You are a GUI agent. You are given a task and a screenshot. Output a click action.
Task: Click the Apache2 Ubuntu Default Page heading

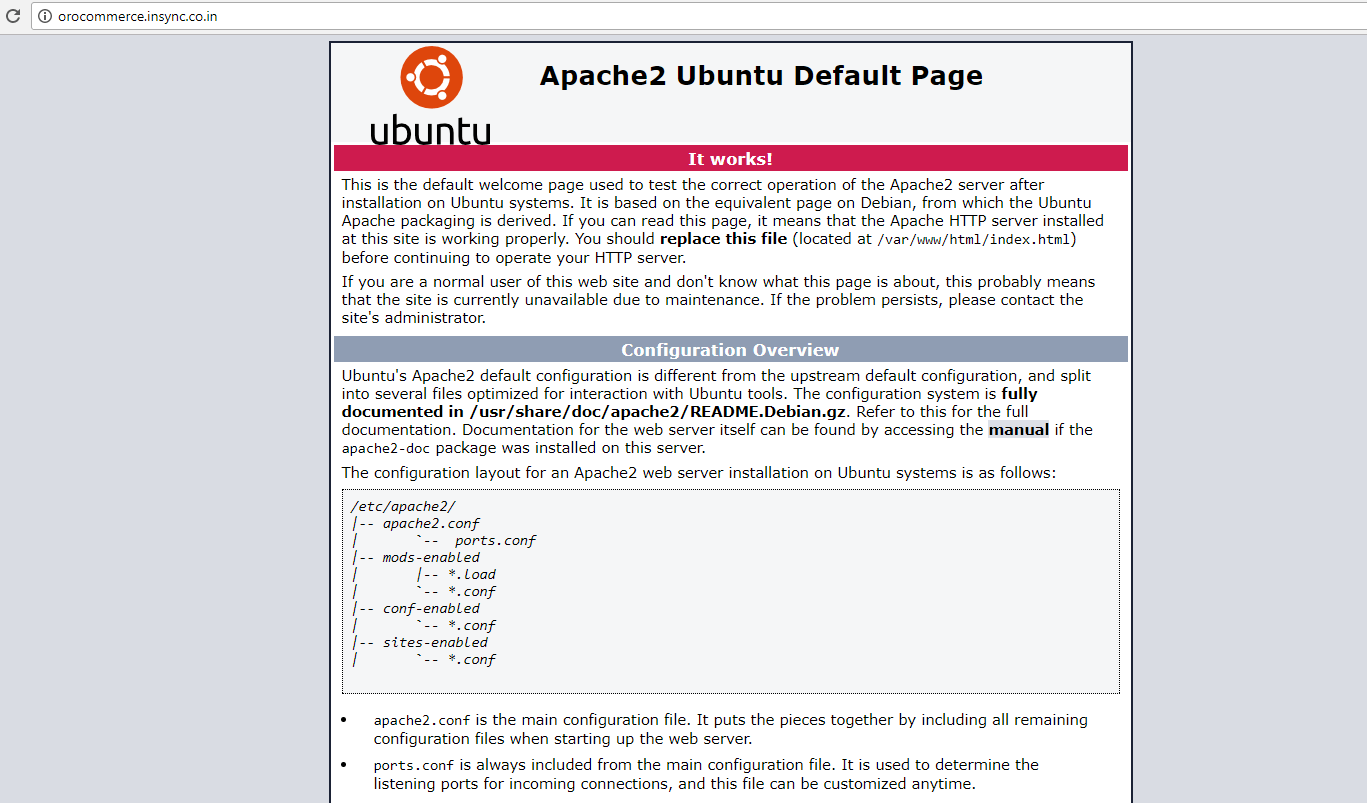pyautogui.click(x=761, y=76)
